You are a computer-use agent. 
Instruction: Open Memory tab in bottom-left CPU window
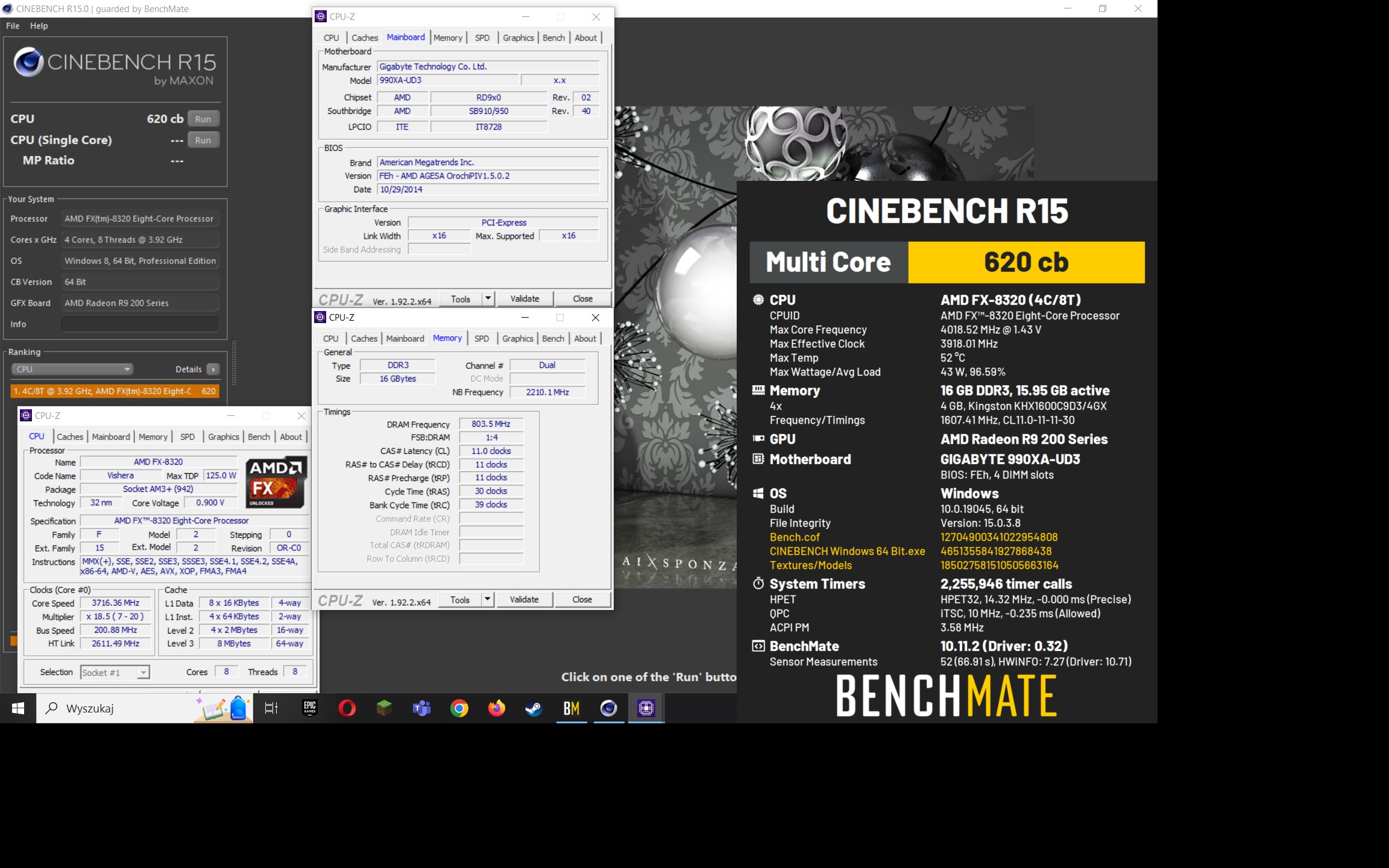153,436
